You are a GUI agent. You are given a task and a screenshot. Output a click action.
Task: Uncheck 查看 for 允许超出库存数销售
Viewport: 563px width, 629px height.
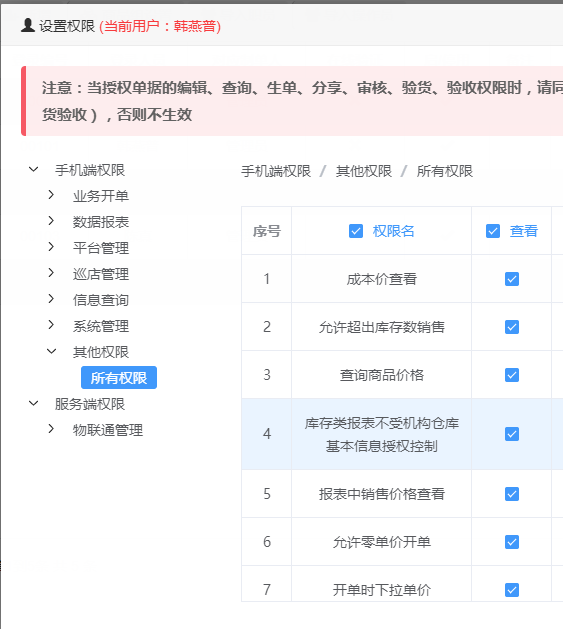[x=512, y=327]
